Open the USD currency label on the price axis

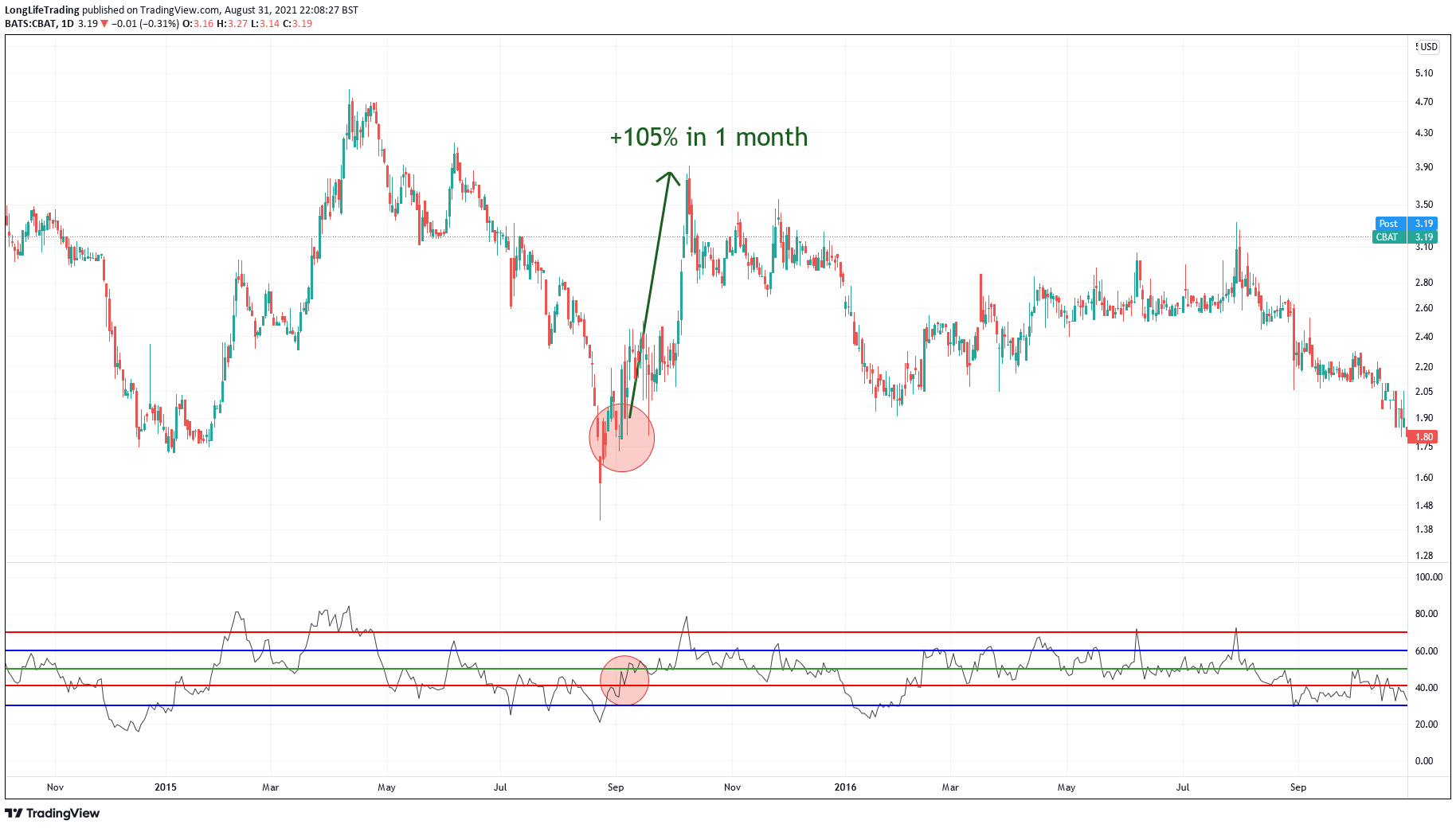point(1427,47)
